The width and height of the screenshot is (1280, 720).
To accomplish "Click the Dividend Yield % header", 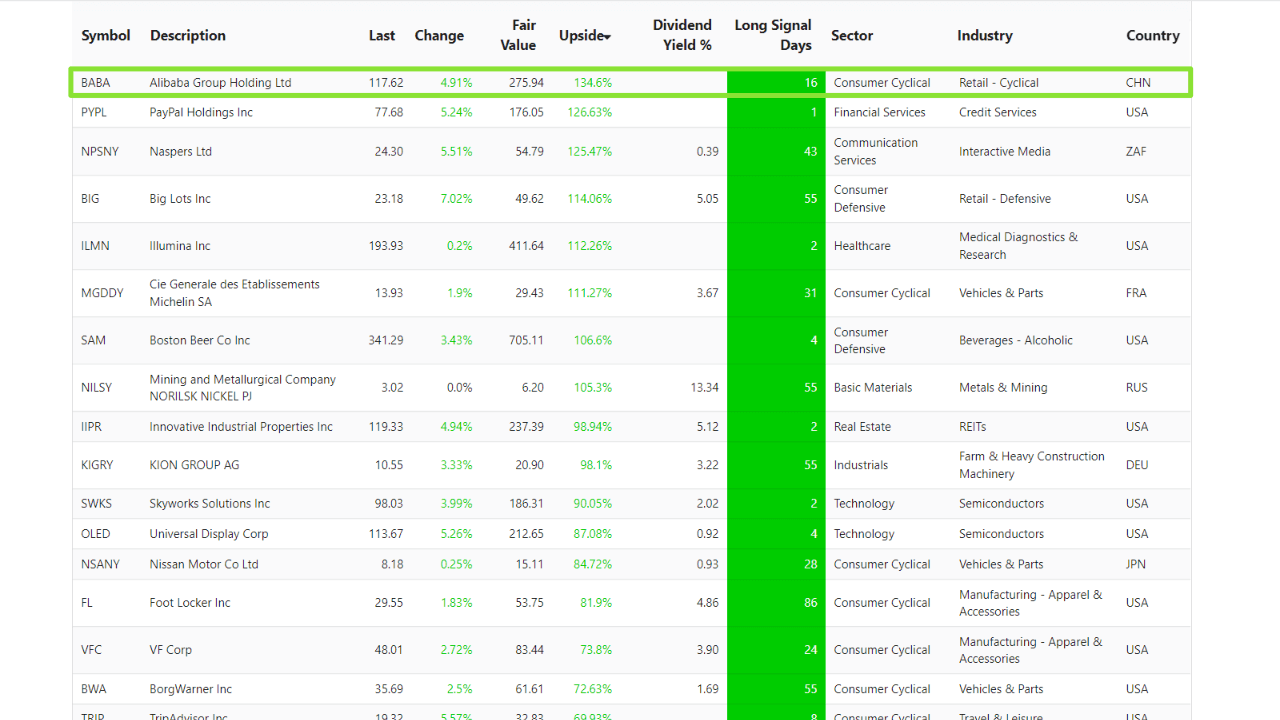I will (x=682, y=35).
